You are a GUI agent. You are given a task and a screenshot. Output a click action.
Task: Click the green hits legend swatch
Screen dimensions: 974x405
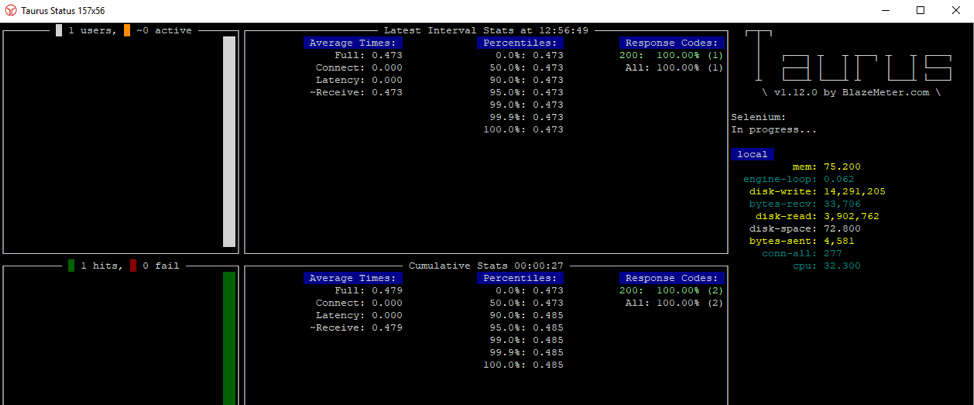(71, 266)
